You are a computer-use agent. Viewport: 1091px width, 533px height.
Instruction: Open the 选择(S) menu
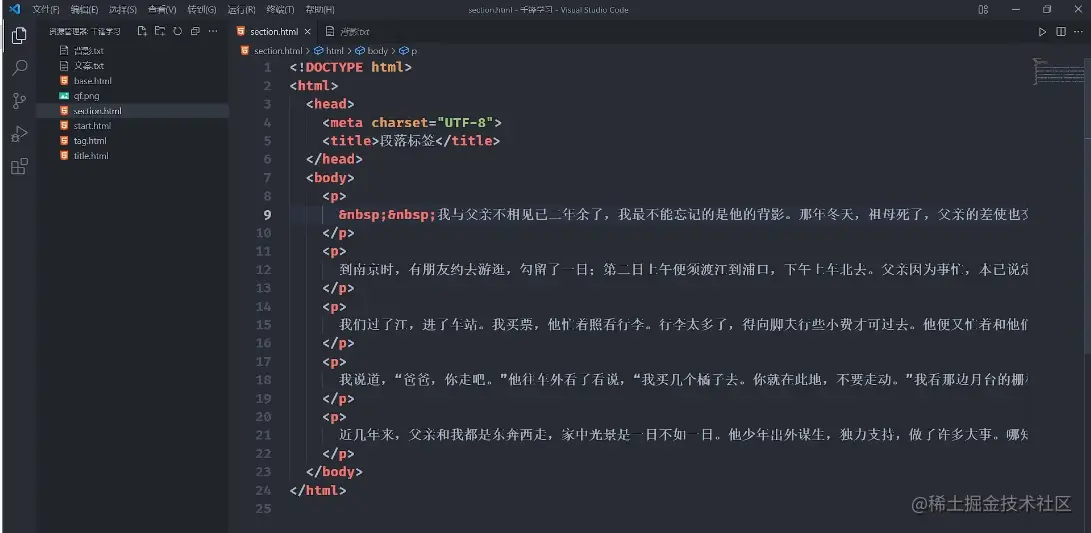click(x=123, y=10)
